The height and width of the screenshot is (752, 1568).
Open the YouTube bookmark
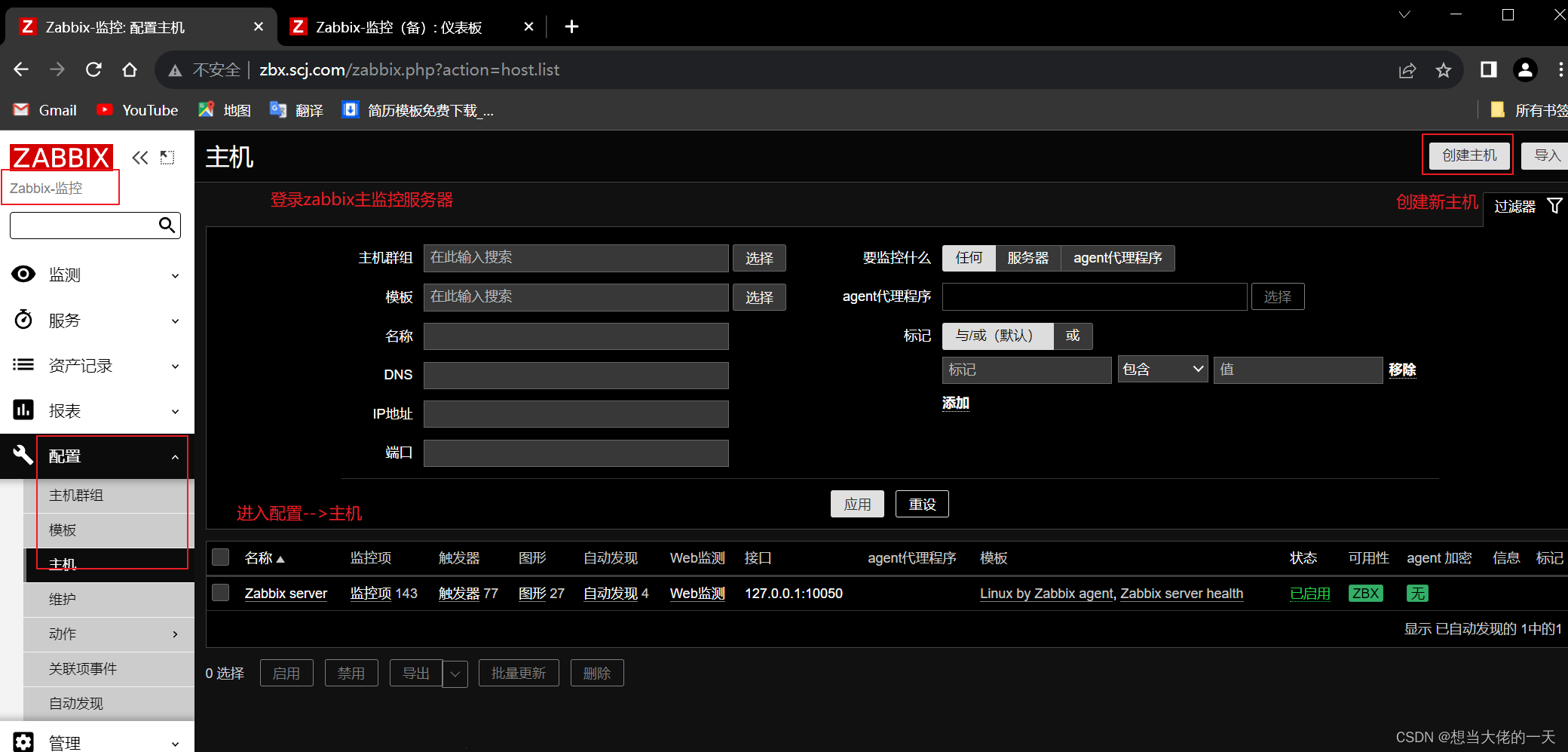[137, 110]
